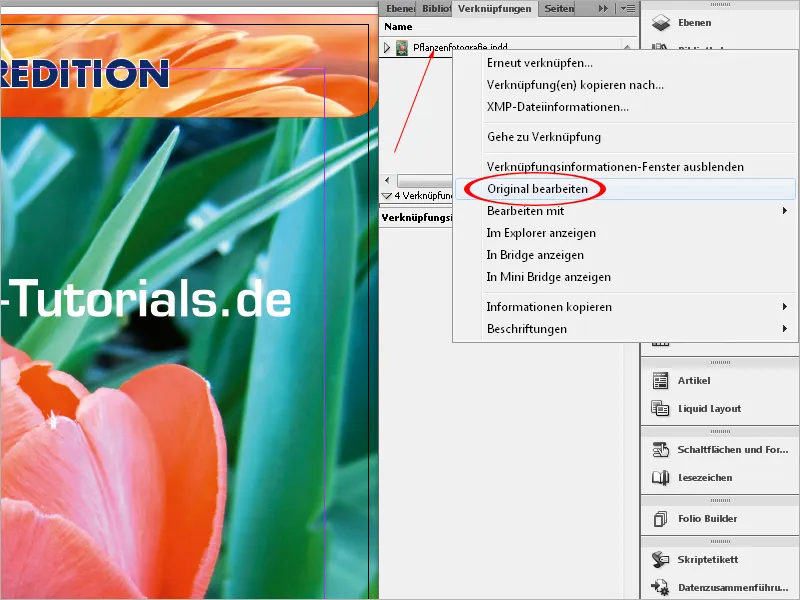Viewport: 800px width, 600px height.
Task: Switch to the Verknüpfungen tab
Action: coord(494,9)
